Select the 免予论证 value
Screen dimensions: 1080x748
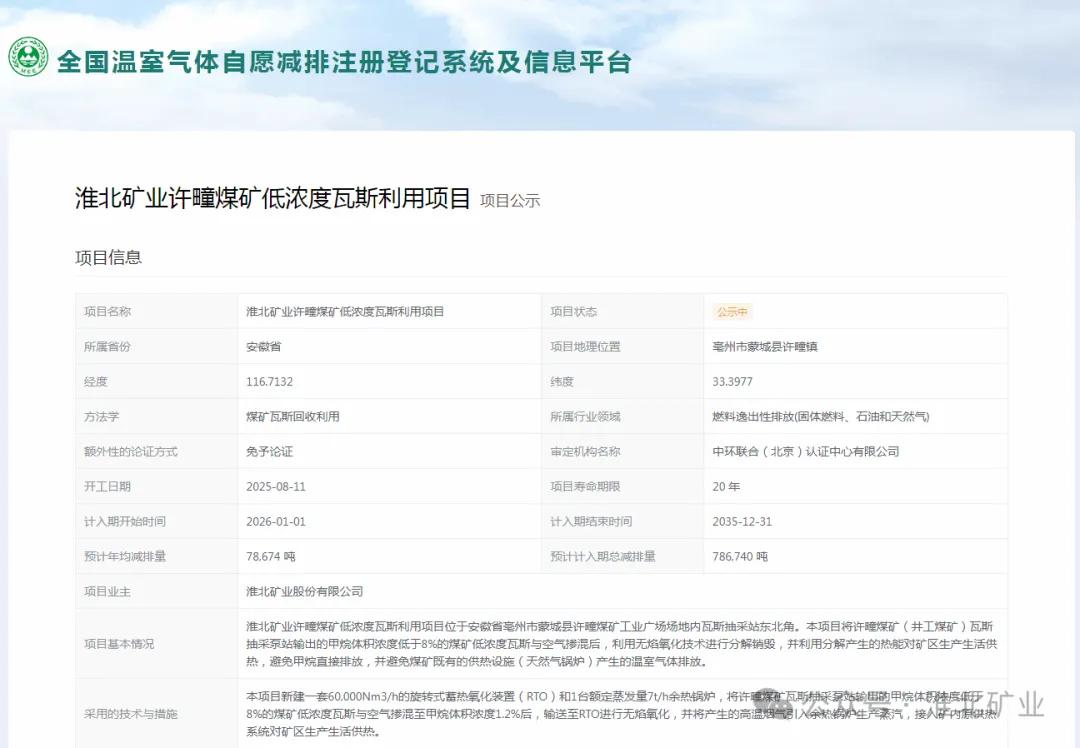(269, 452)
